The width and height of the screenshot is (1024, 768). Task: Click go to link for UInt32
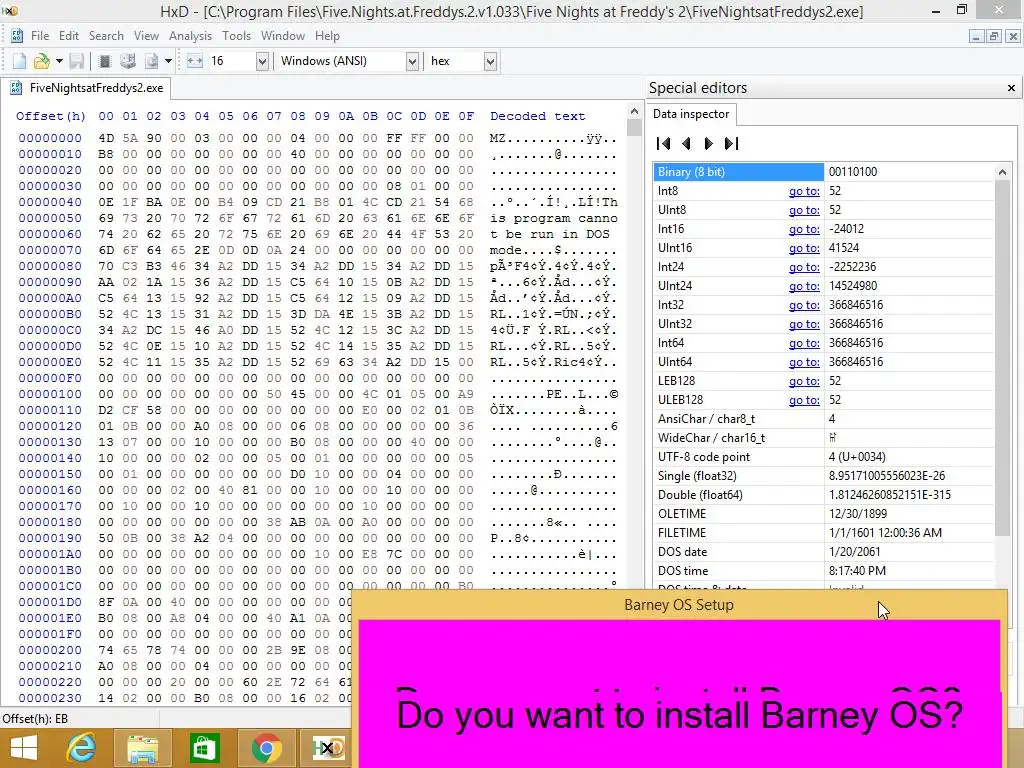[x=804, y=323]
